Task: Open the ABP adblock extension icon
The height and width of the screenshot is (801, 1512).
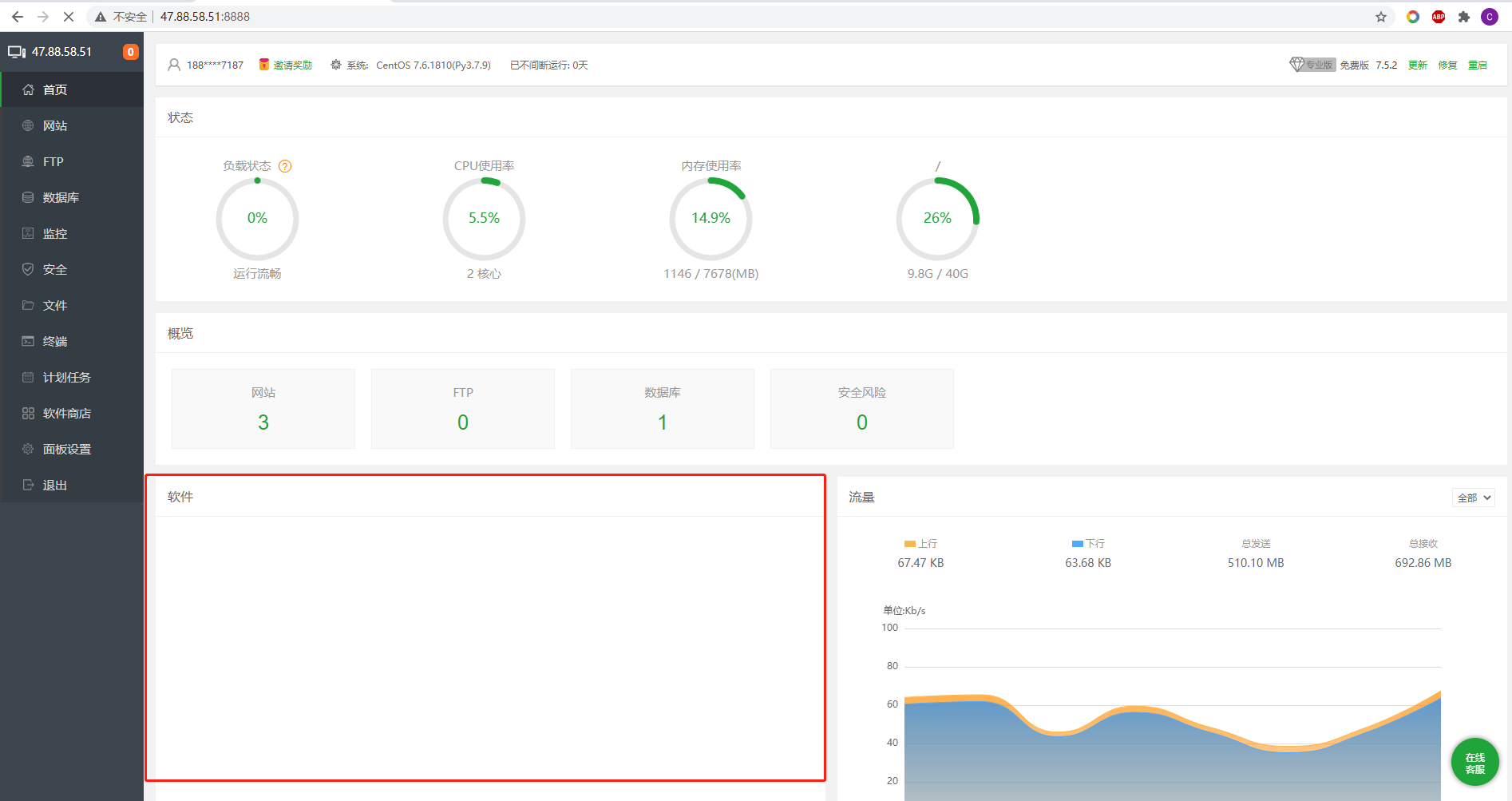Action: pyautogui.click(x=1439, y=17)
